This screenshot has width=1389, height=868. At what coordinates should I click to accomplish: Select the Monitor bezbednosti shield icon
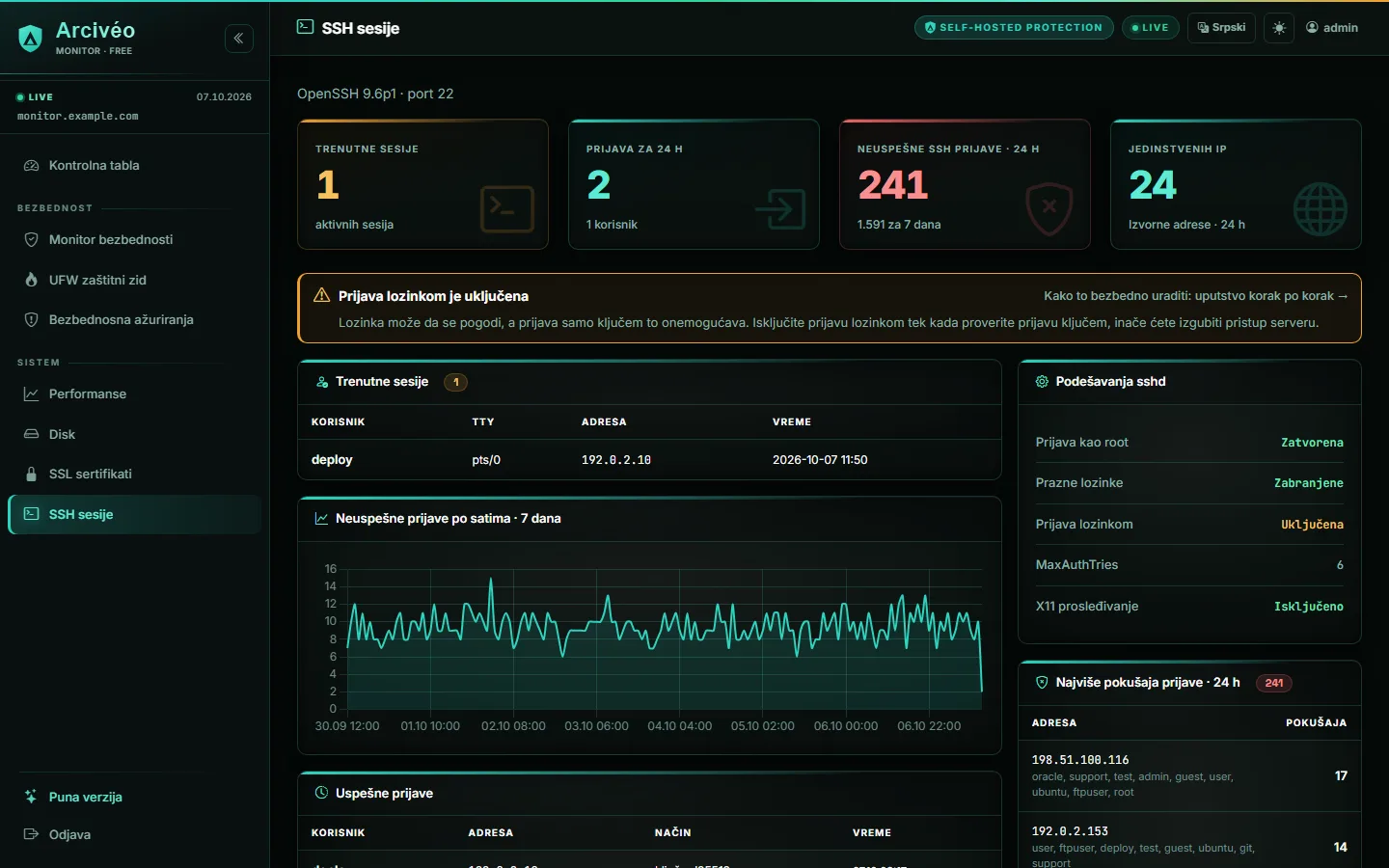31,240
